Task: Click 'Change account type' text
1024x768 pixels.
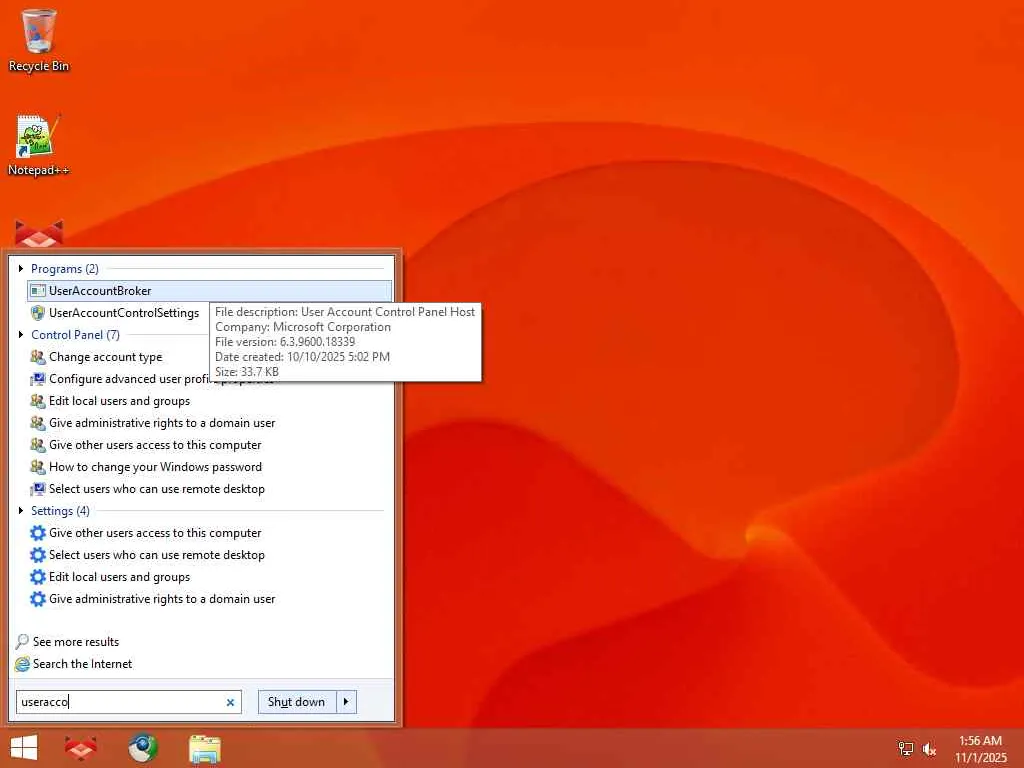Action: point(105,357)
